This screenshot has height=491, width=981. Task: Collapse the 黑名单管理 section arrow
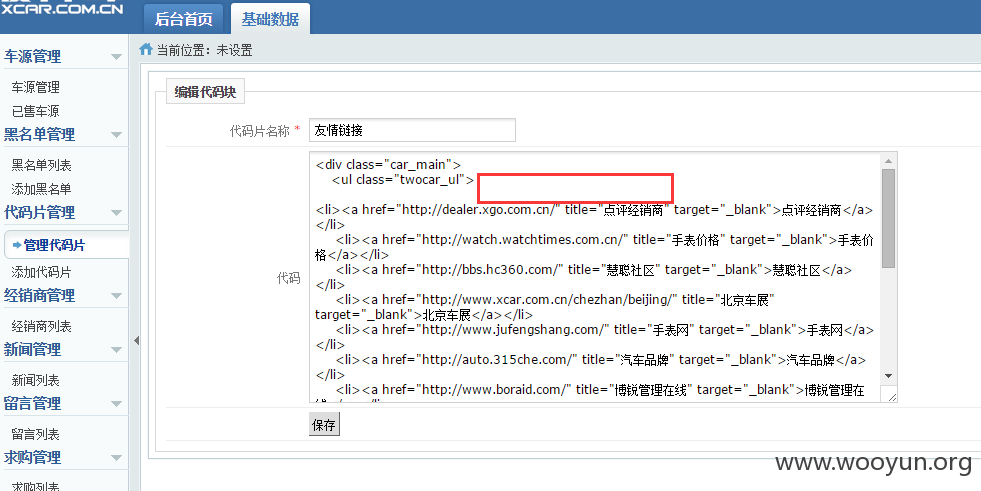coord(116,134)
